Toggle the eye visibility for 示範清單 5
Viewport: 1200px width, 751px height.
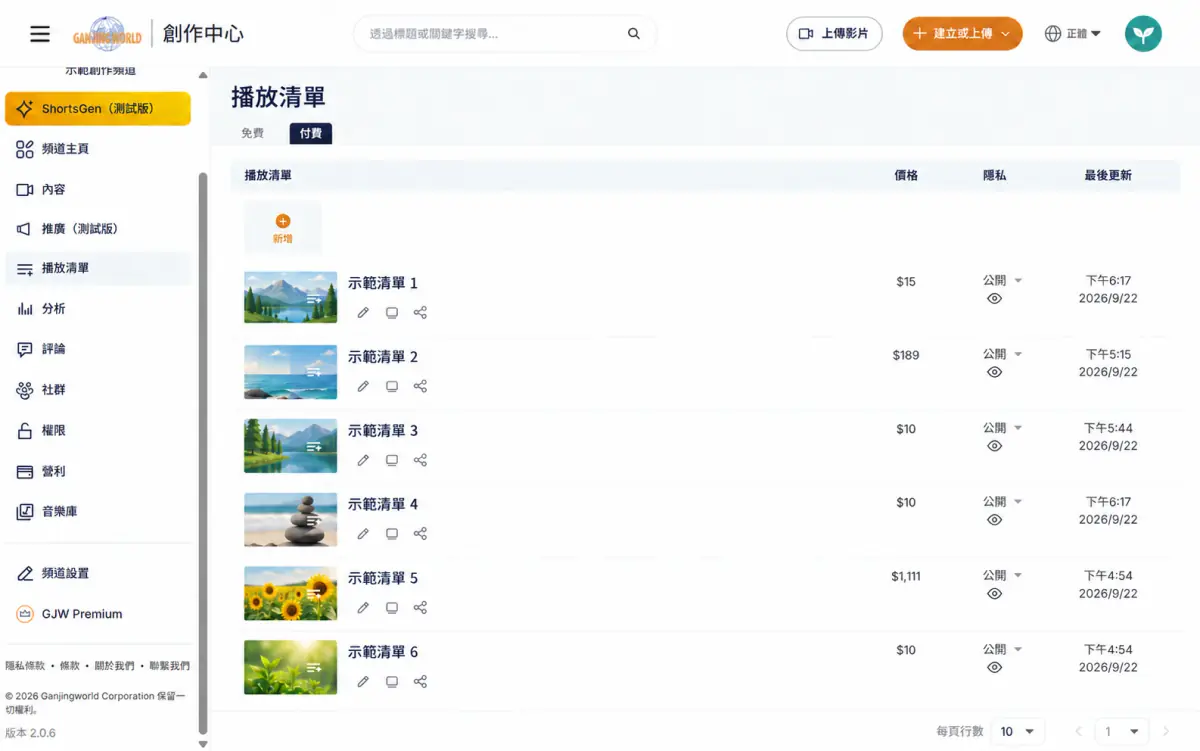pyautogui.click(x=994, y=594)
